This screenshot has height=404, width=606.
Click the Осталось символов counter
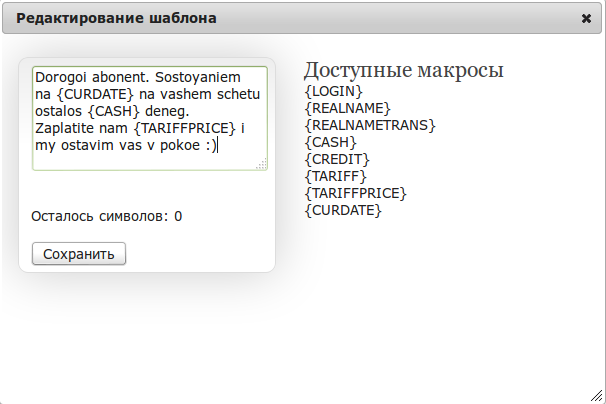tap(107, 216)
